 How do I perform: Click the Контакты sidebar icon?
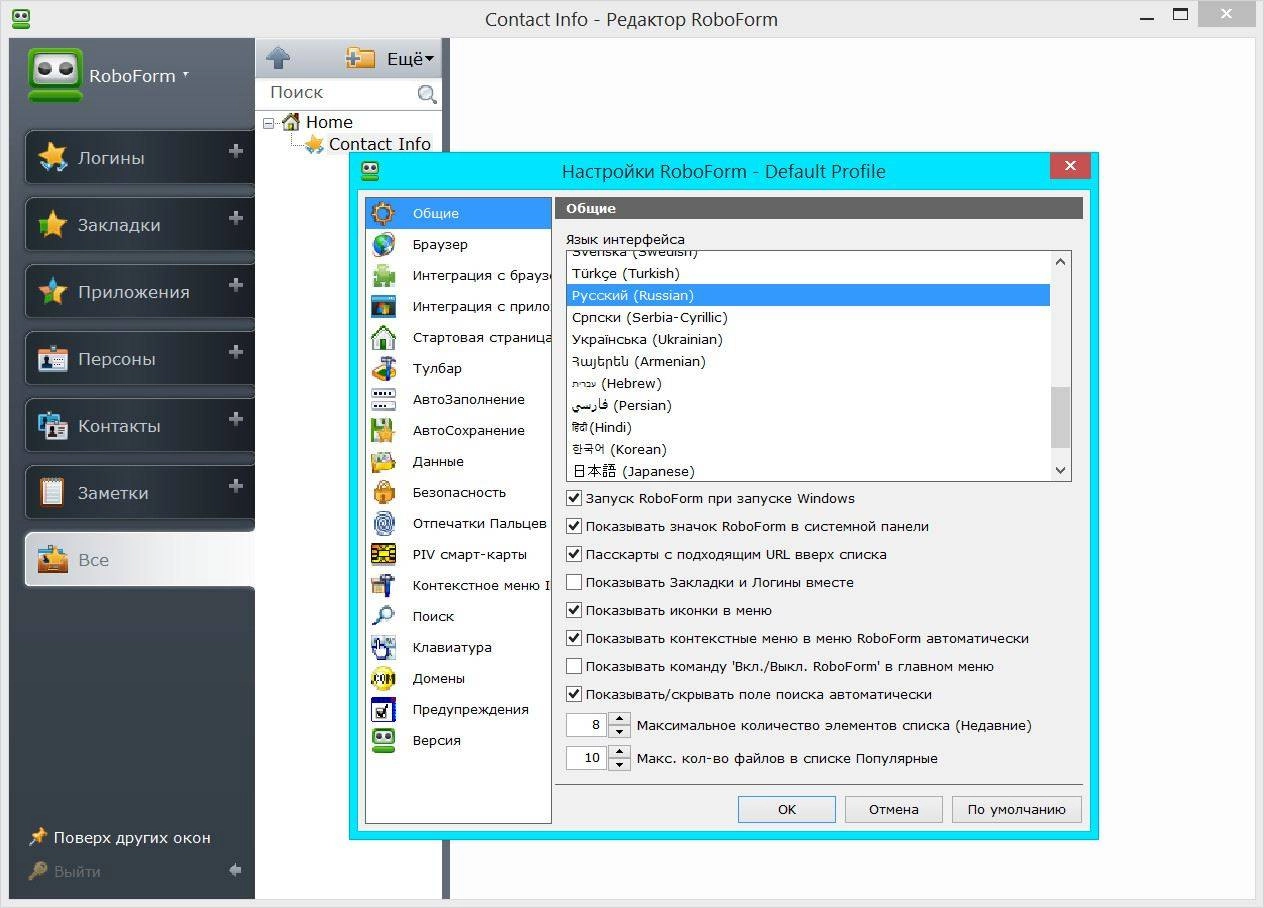point(52,426)
